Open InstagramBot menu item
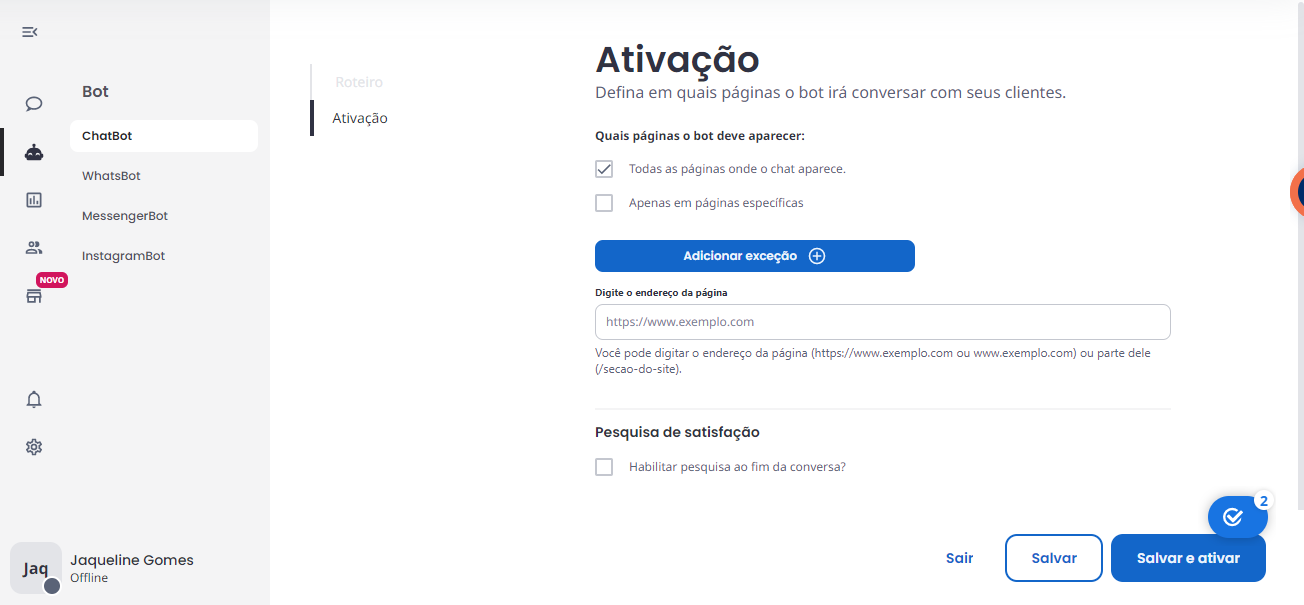1304x605 pixels. pos(123,256)
